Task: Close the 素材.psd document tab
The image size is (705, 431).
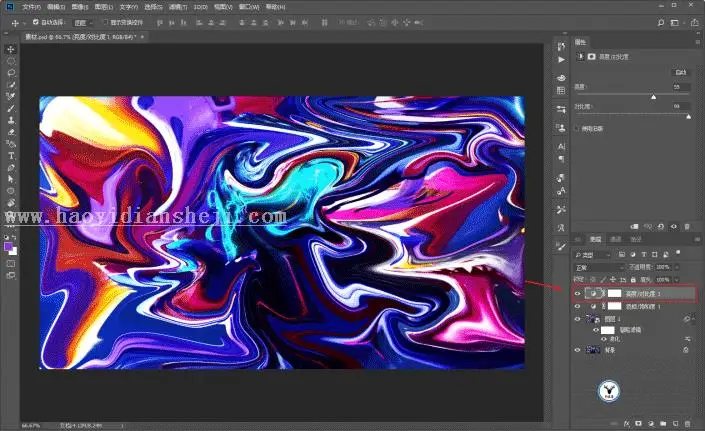Action: tap(143, 37)
